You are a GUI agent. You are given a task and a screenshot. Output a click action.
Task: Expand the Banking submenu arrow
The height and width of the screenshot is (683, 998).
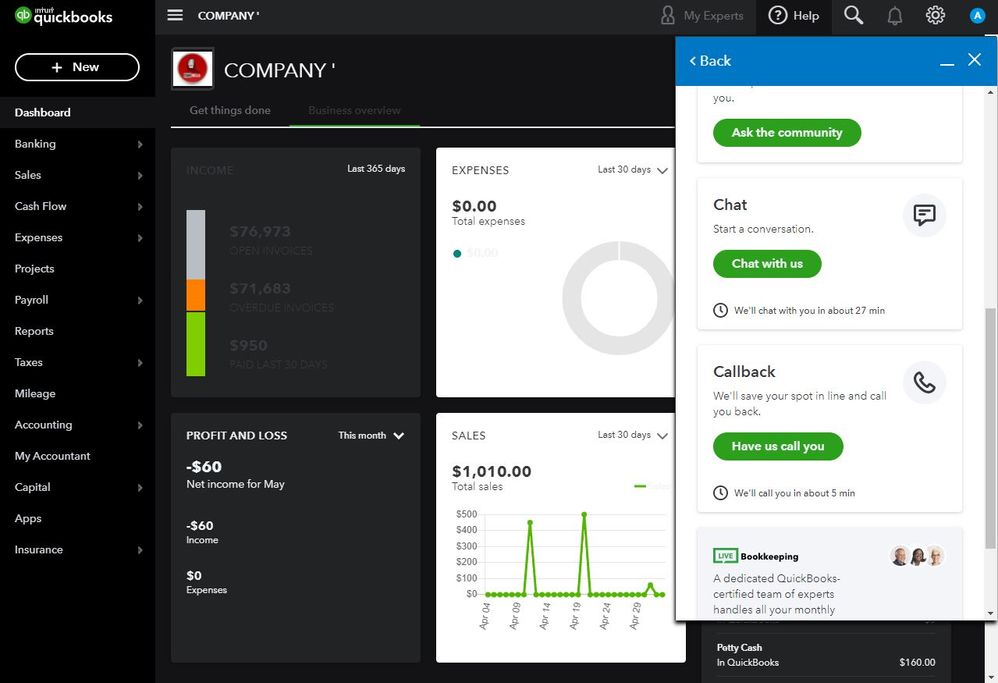(139, 144)
